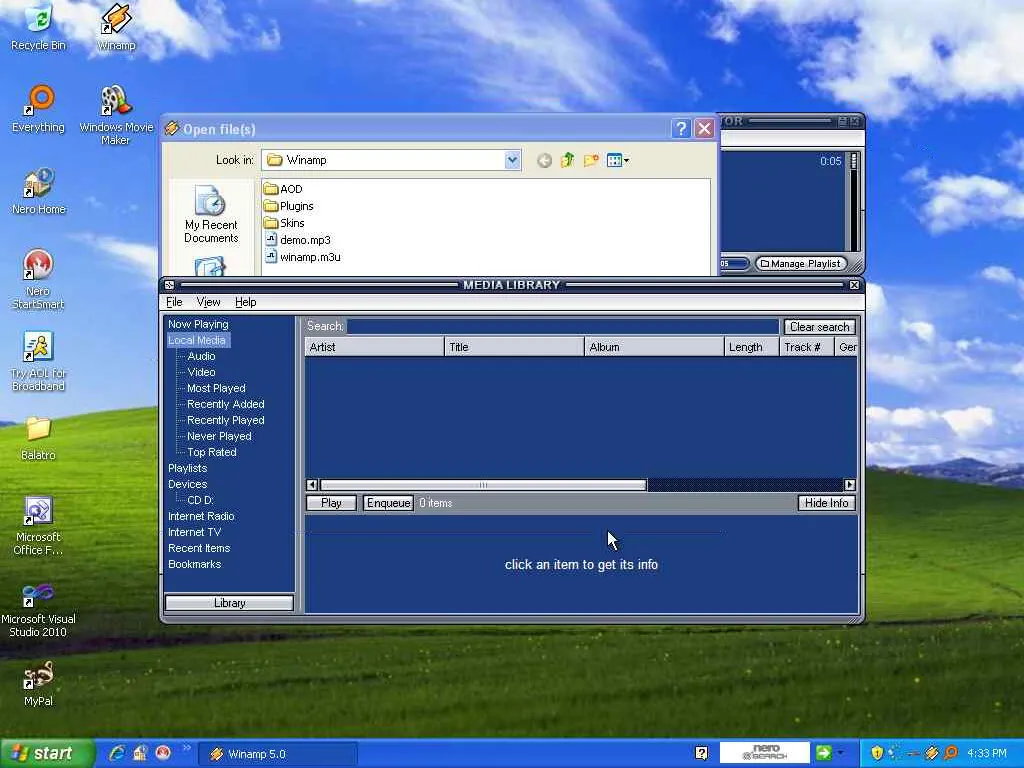Click the Clear search button
1024x768 pixels.
click(820, 327)
